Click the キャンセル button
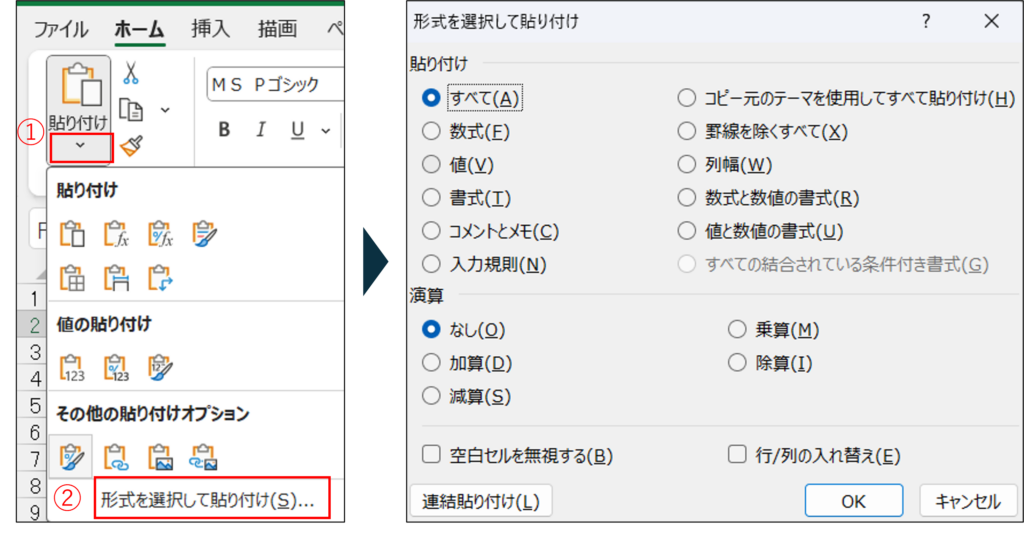This screenshot has width=1024, height=533. click(968, 502)
